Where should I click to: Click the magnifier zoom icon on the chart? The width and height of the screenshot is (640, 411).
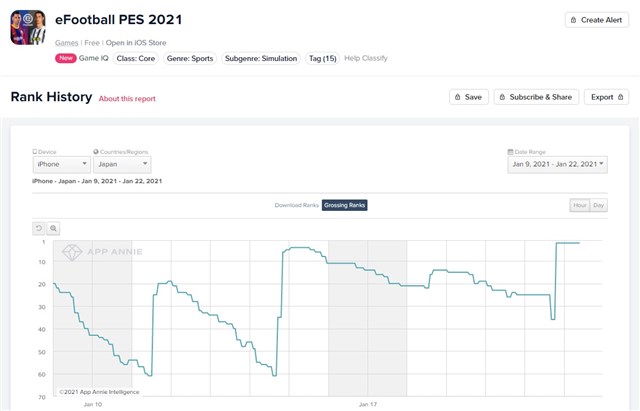tap(53, 229)
